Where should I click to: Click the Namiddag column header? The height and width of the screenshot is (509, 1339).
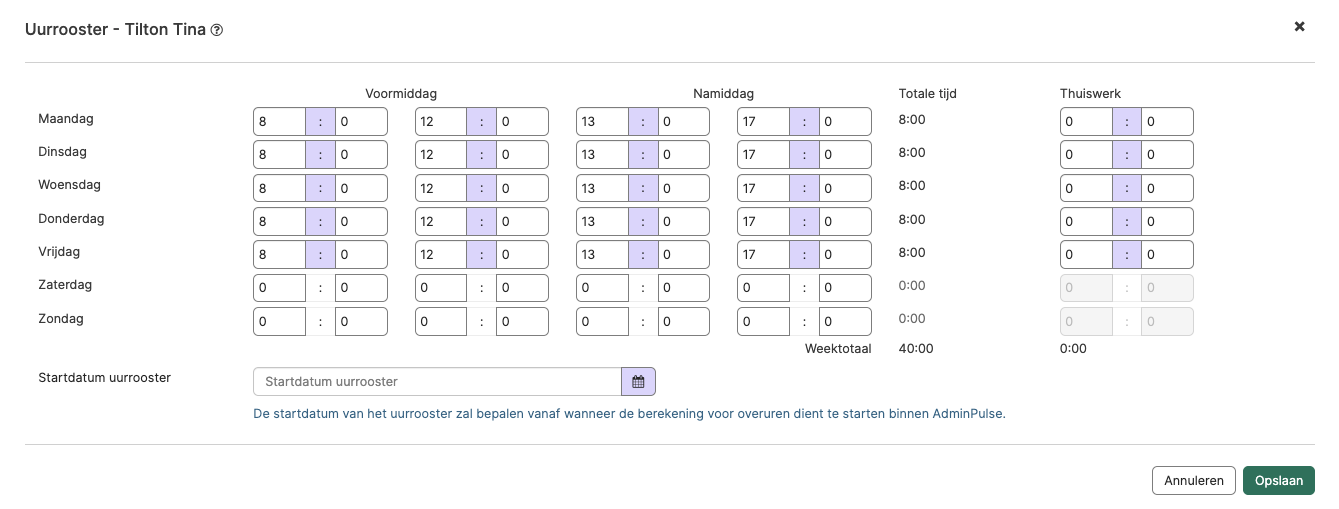(723, 94)
